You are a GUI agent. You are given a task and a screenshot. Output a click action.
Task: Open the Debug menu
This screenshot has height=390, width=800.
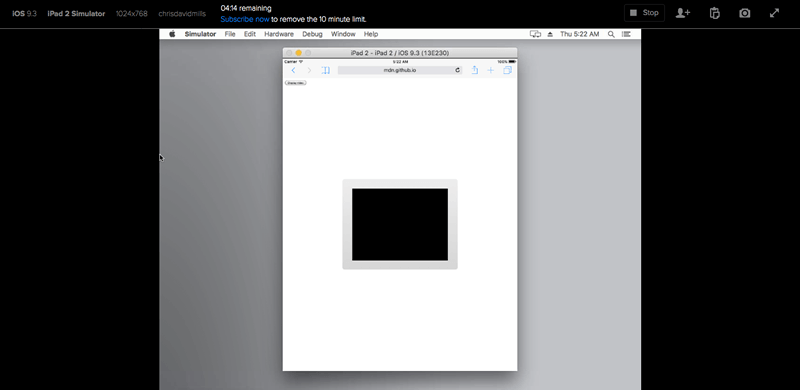312,34
